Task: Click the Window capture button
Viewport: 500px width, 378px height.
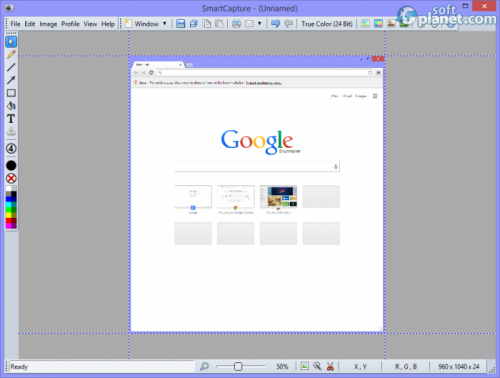Action: click(142, 24)
